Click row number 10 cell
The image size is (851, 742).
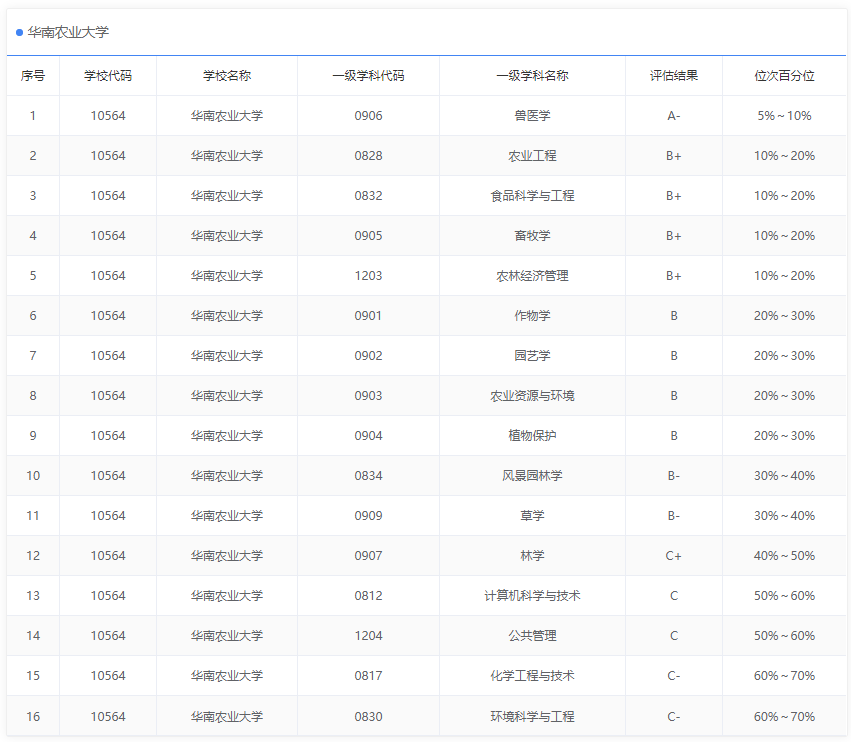coord(33,475)
